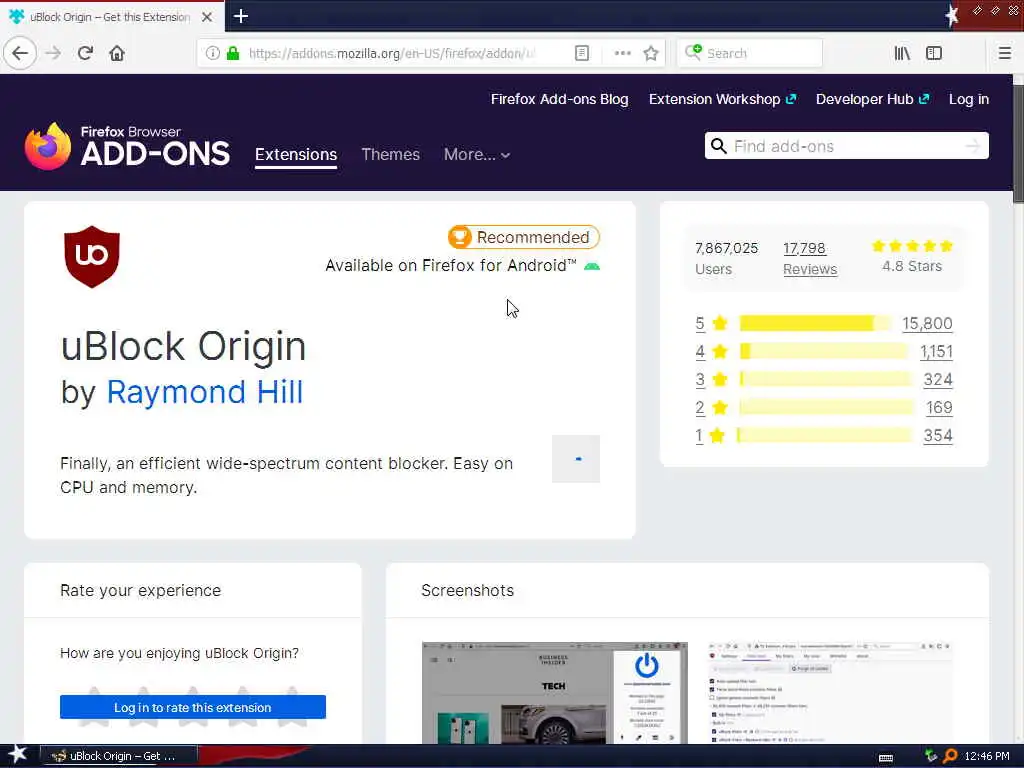The width and height of the screenshot is (1024, 768).
Task: Click the 4.8 Stars rating display
Action: [912, 256]
